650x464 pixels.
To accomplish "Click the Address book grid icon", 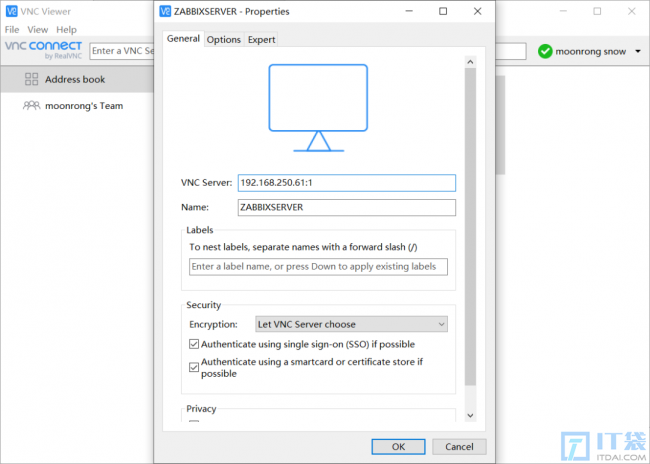I will [32, 79].
